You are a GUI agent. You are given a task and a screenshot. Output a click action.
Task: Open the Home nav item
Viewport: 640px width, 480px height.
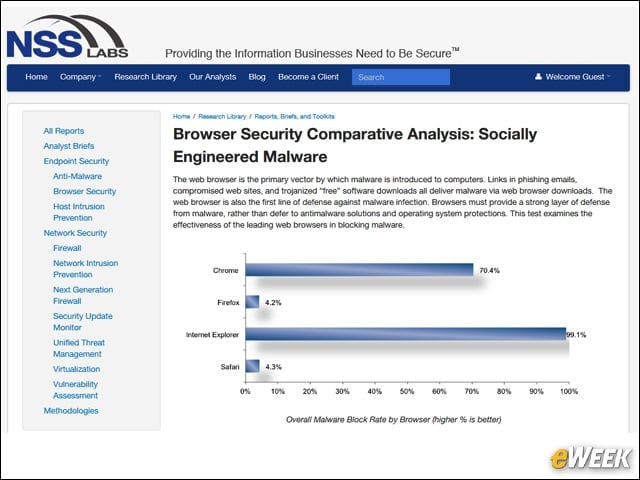point(36,77)
